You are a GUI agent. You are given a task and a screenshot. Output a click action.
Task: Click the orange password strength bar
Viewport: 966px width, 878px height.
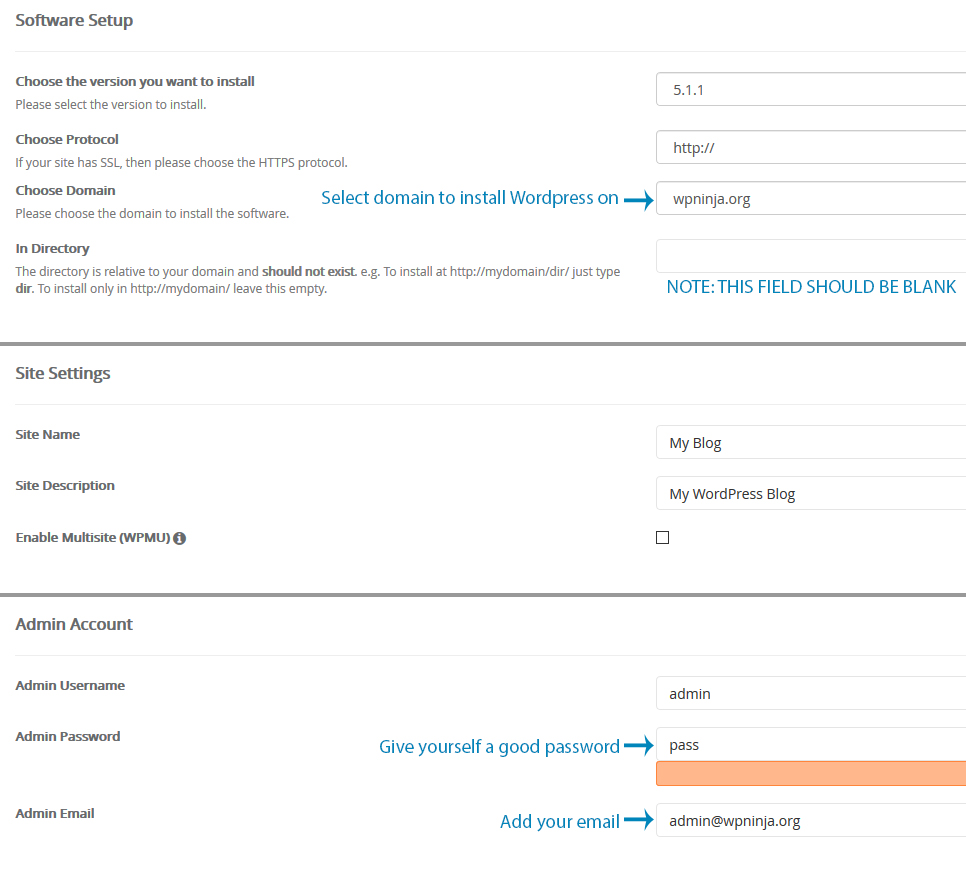tap(810, 774)
